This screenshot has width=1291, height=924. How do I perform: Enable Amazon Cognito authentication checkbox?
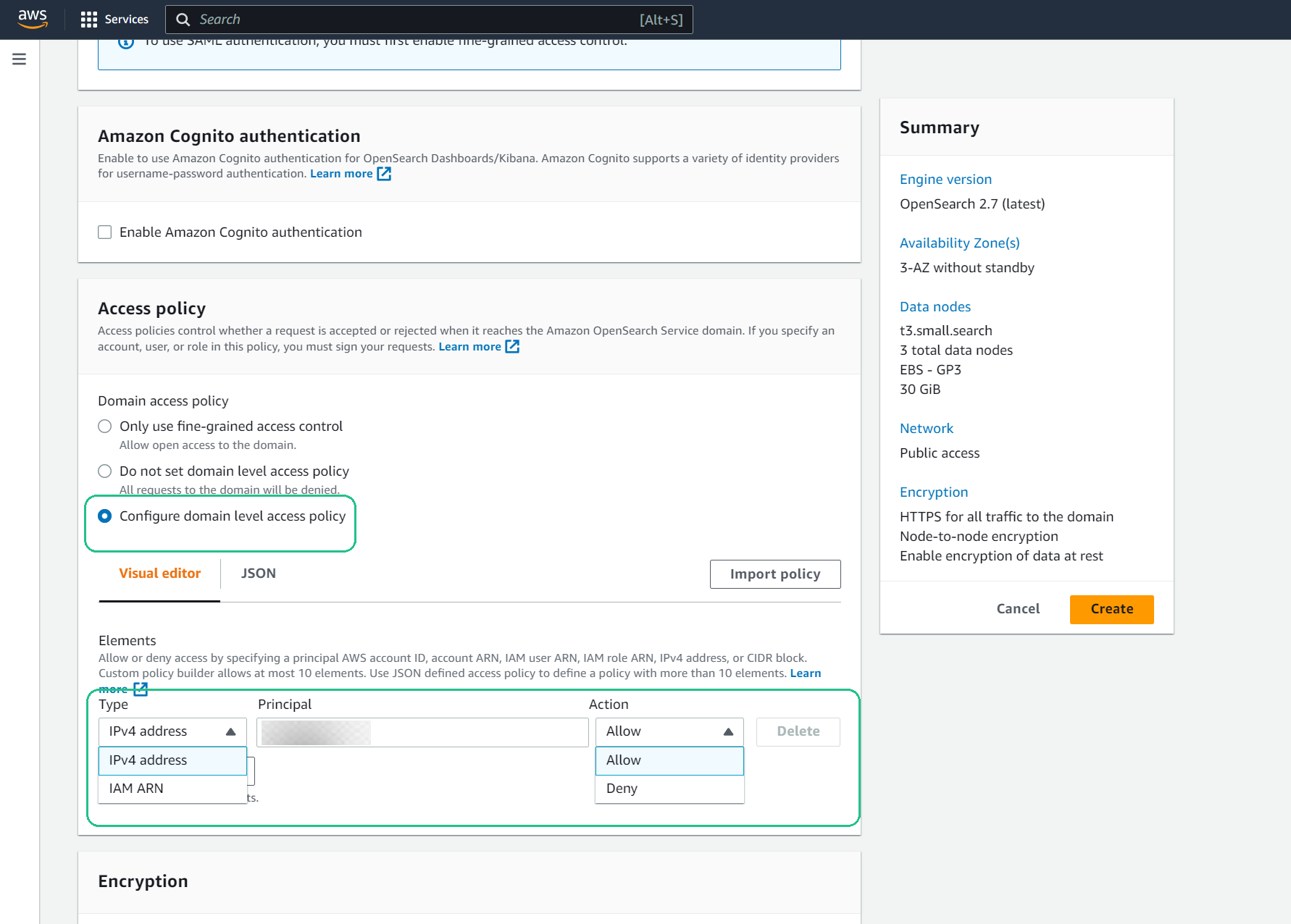tap(105, 232)
